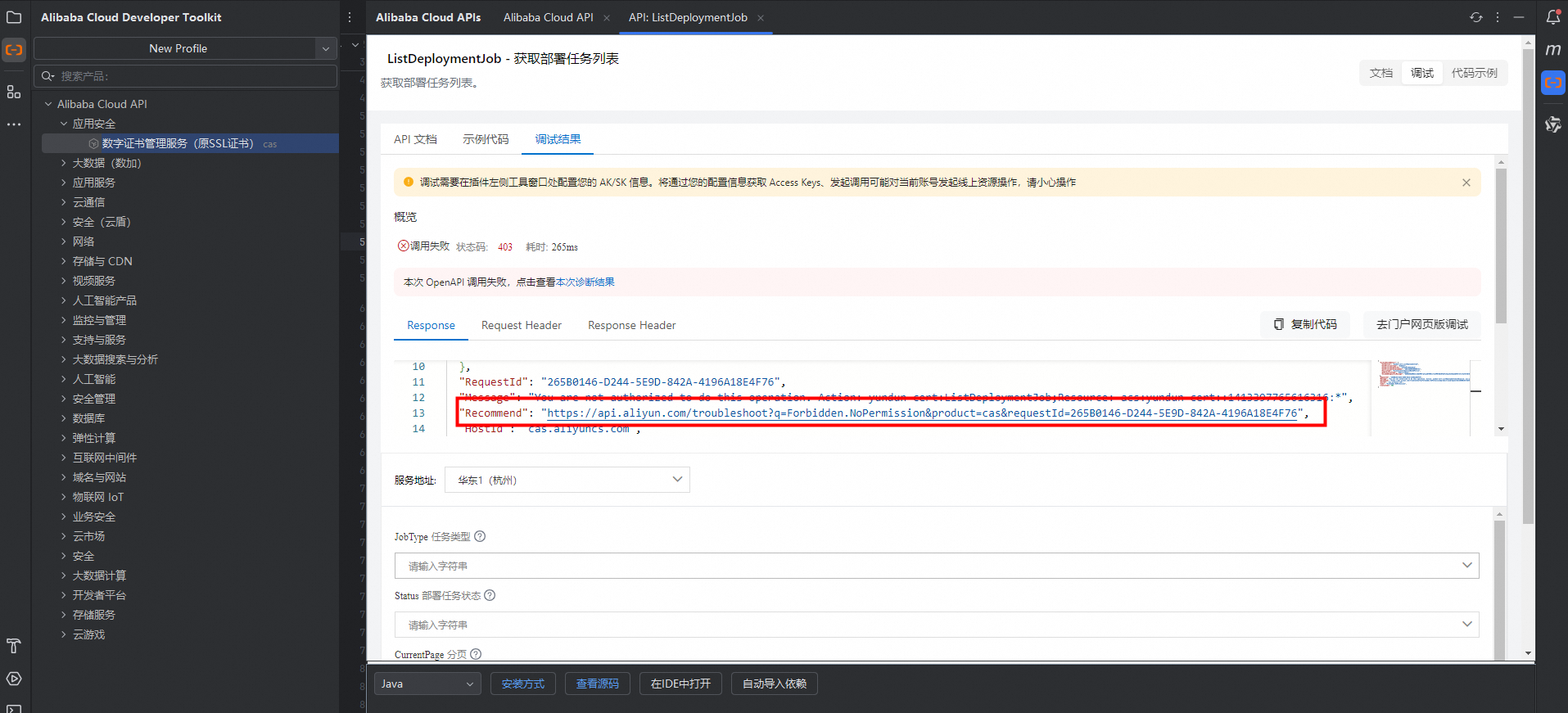The image size is (1568, 713).
Task: Click the refresh icon in the API tab bar
Action: [1476, 17]
